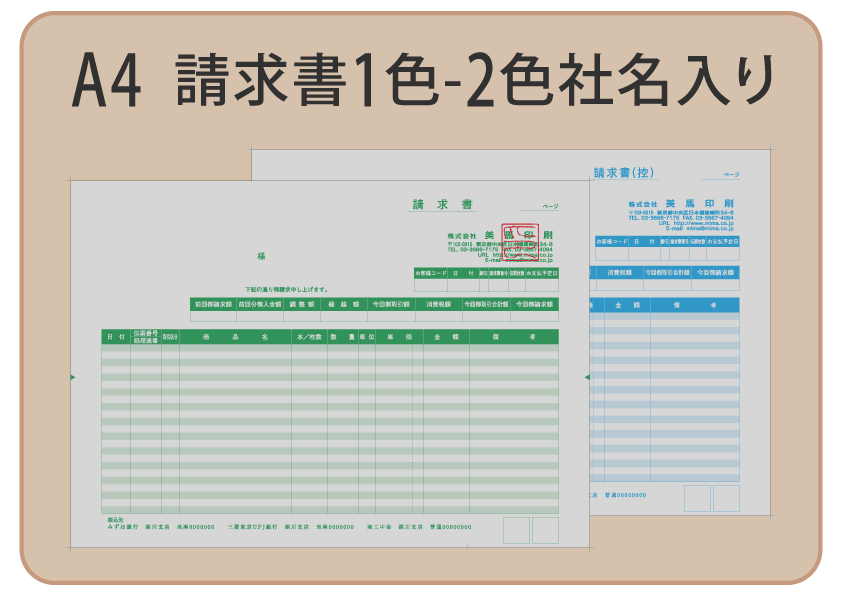Viewport: 842px width, 595px height.
Task: Select the A4 請求書1色-2色社名入り banner heading
Action: [x=421, y=81]
